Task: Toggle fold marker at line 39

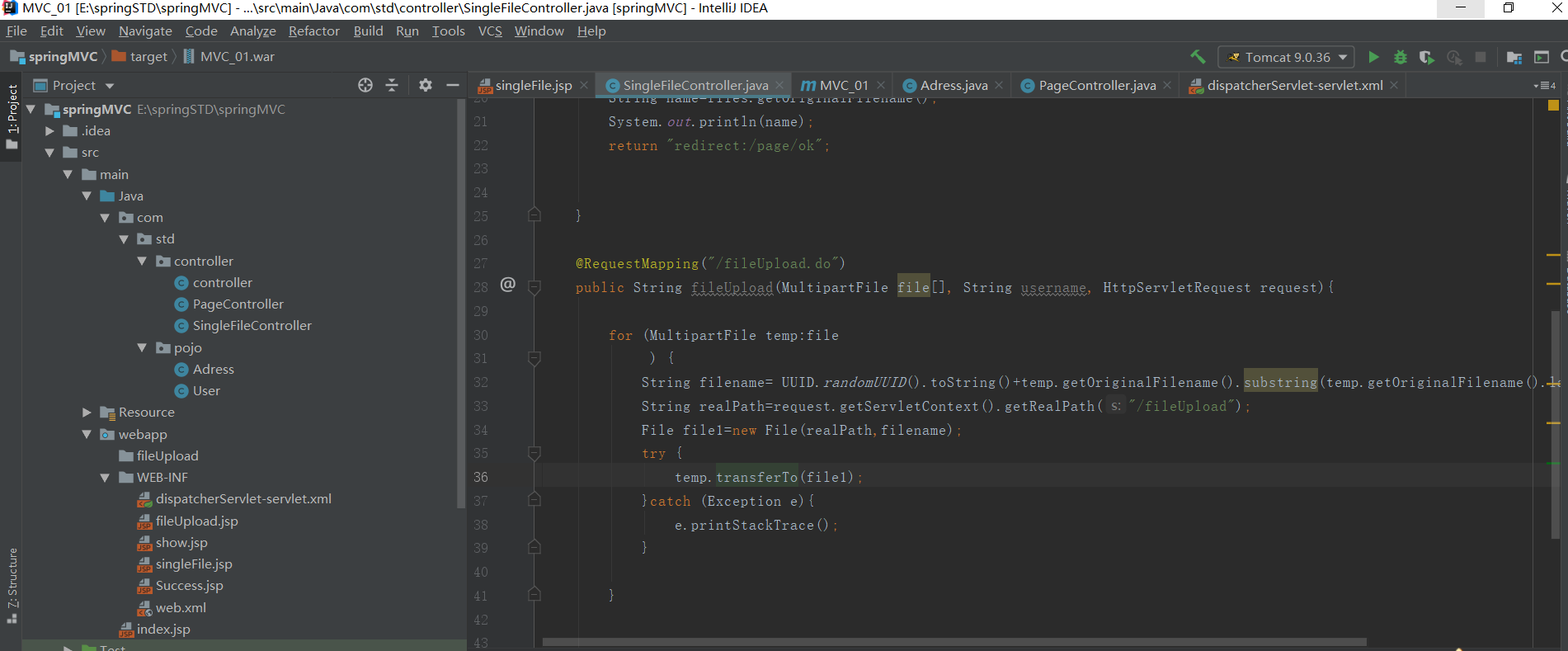Action: point(534,547)
